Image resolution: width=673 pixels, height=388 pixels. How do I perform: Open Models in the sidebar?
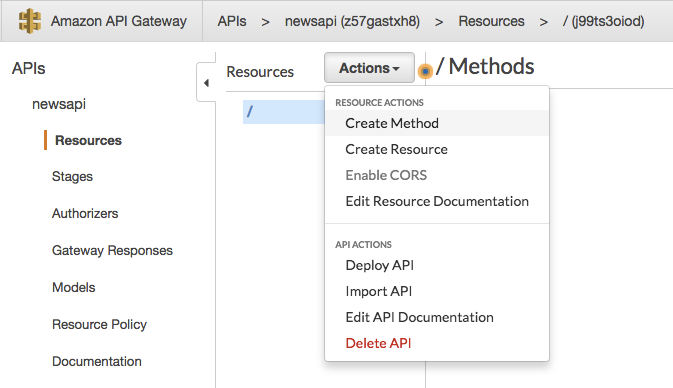tap(73, 287)
